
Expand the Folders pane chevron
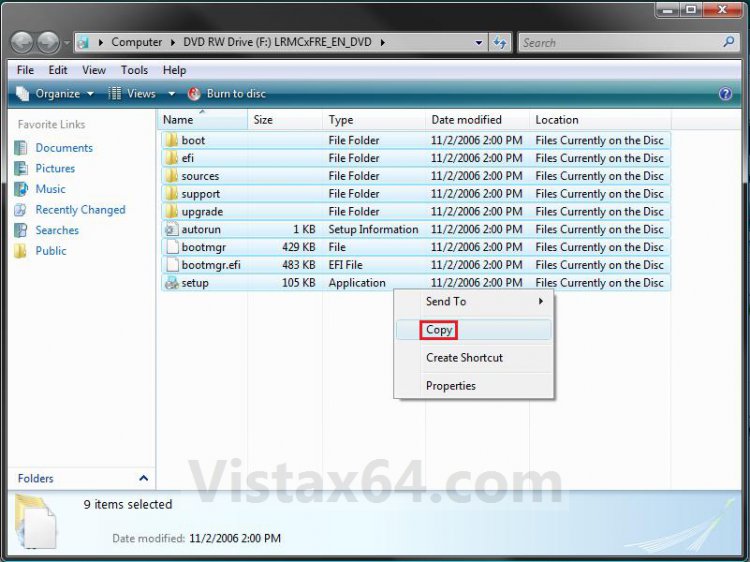pyautogui.click(x=143, y=479)
